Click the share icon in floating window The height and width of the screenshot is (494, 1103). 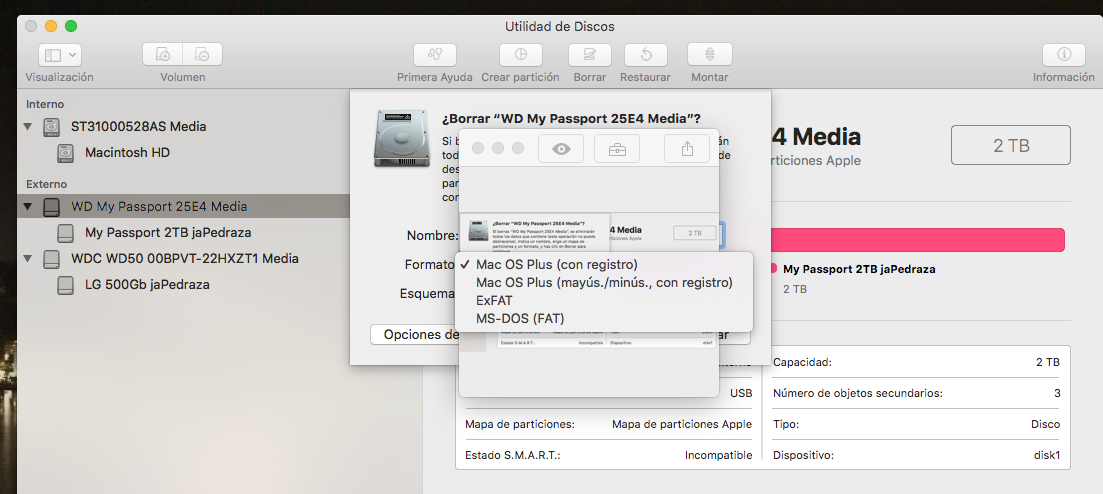pos(687,148)
